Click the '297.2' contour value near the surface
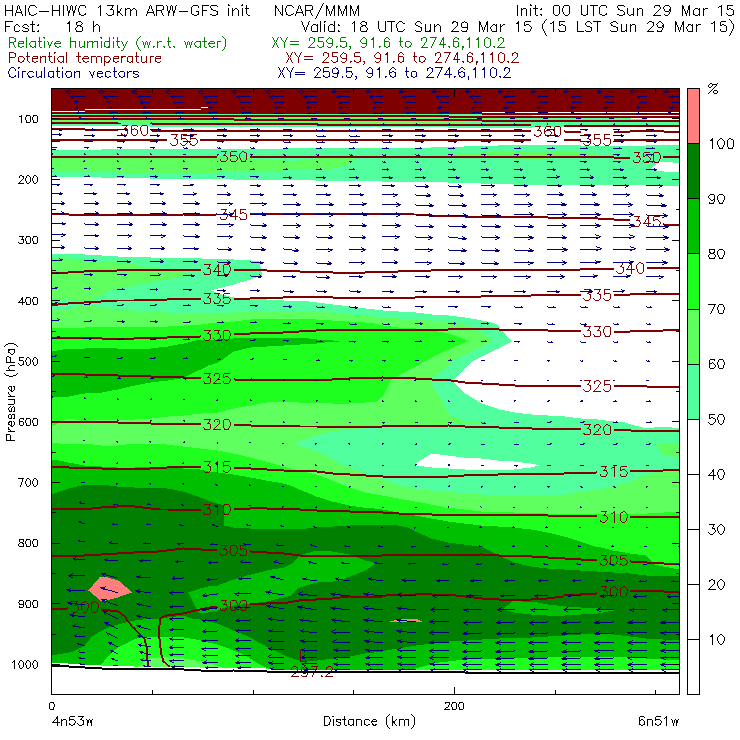The height and width of the screenshot is (740, 740). (312, 672)
